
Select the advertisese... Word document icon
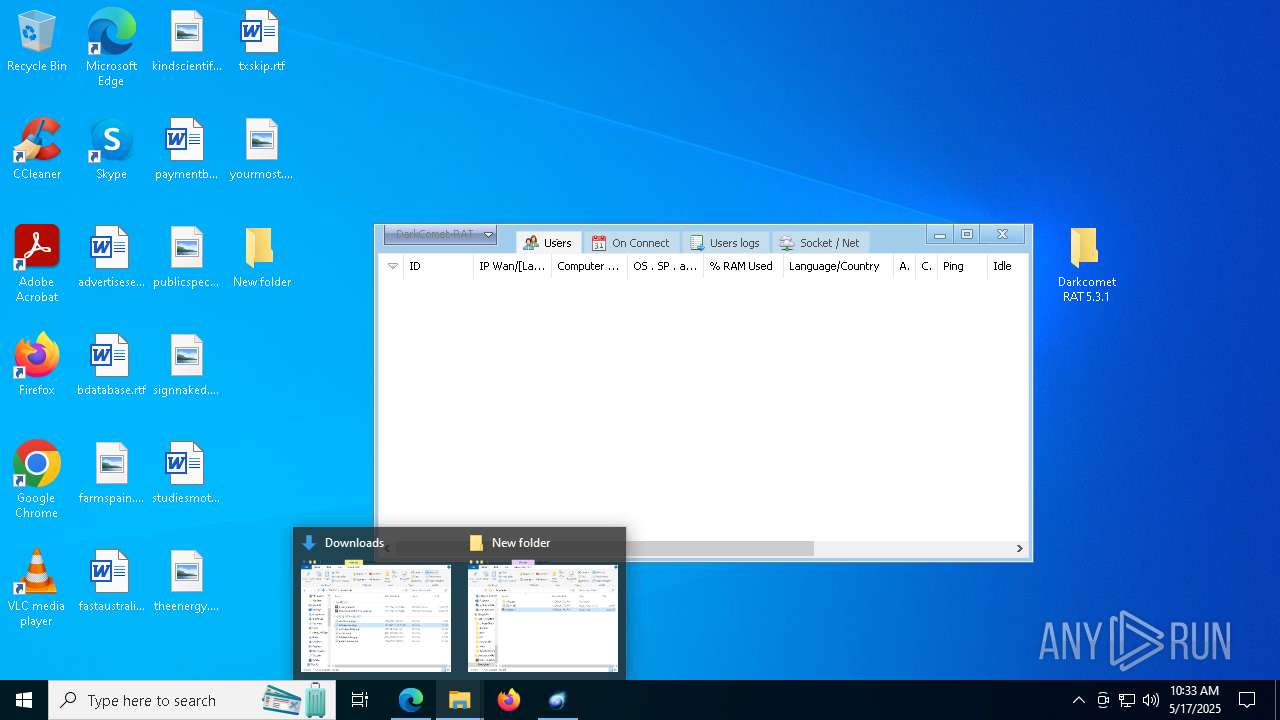pos(111,258)
